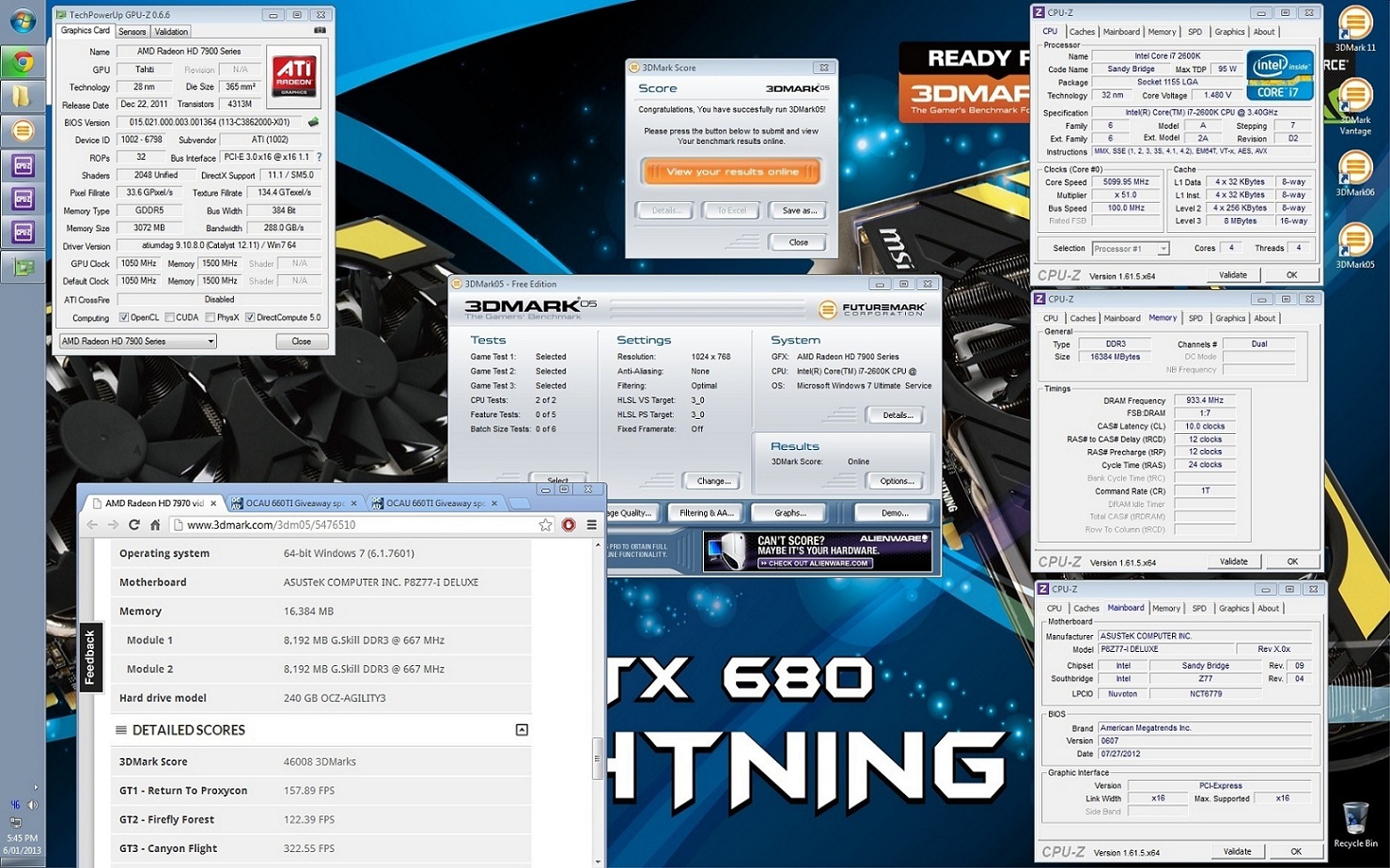Open the Caches tab in top CPU-Z window
This screenshot has width=1390, height=868.
coord(1083,32)
